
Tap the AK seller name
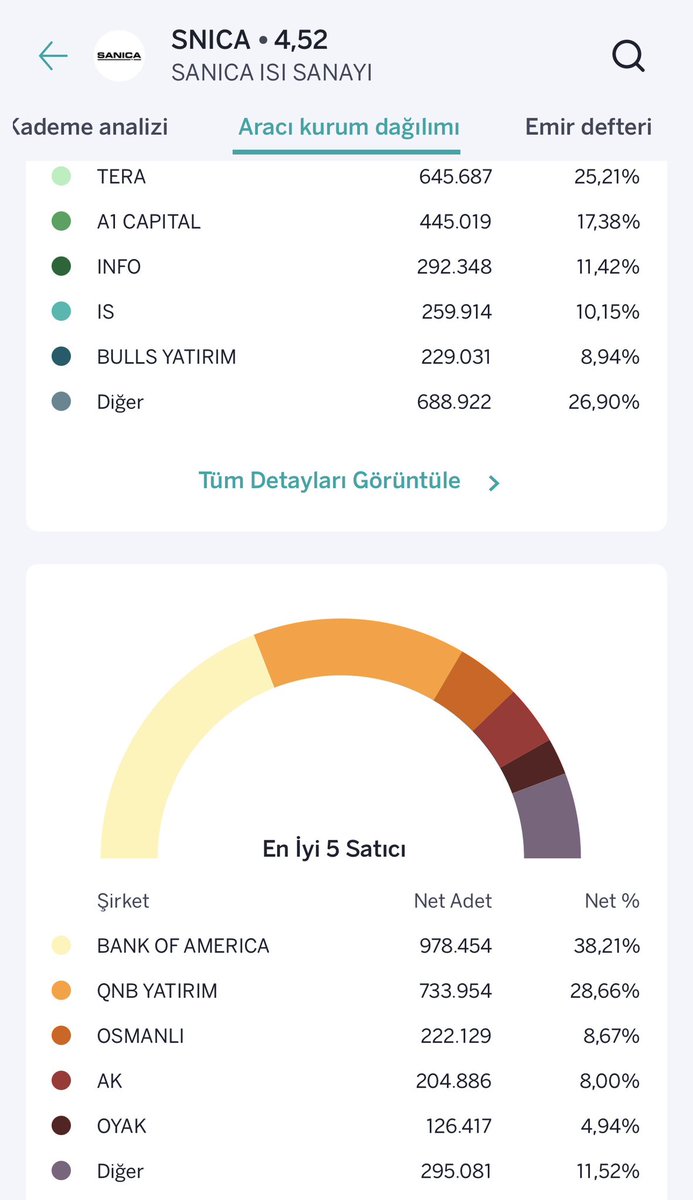(x=110, y=1081)
